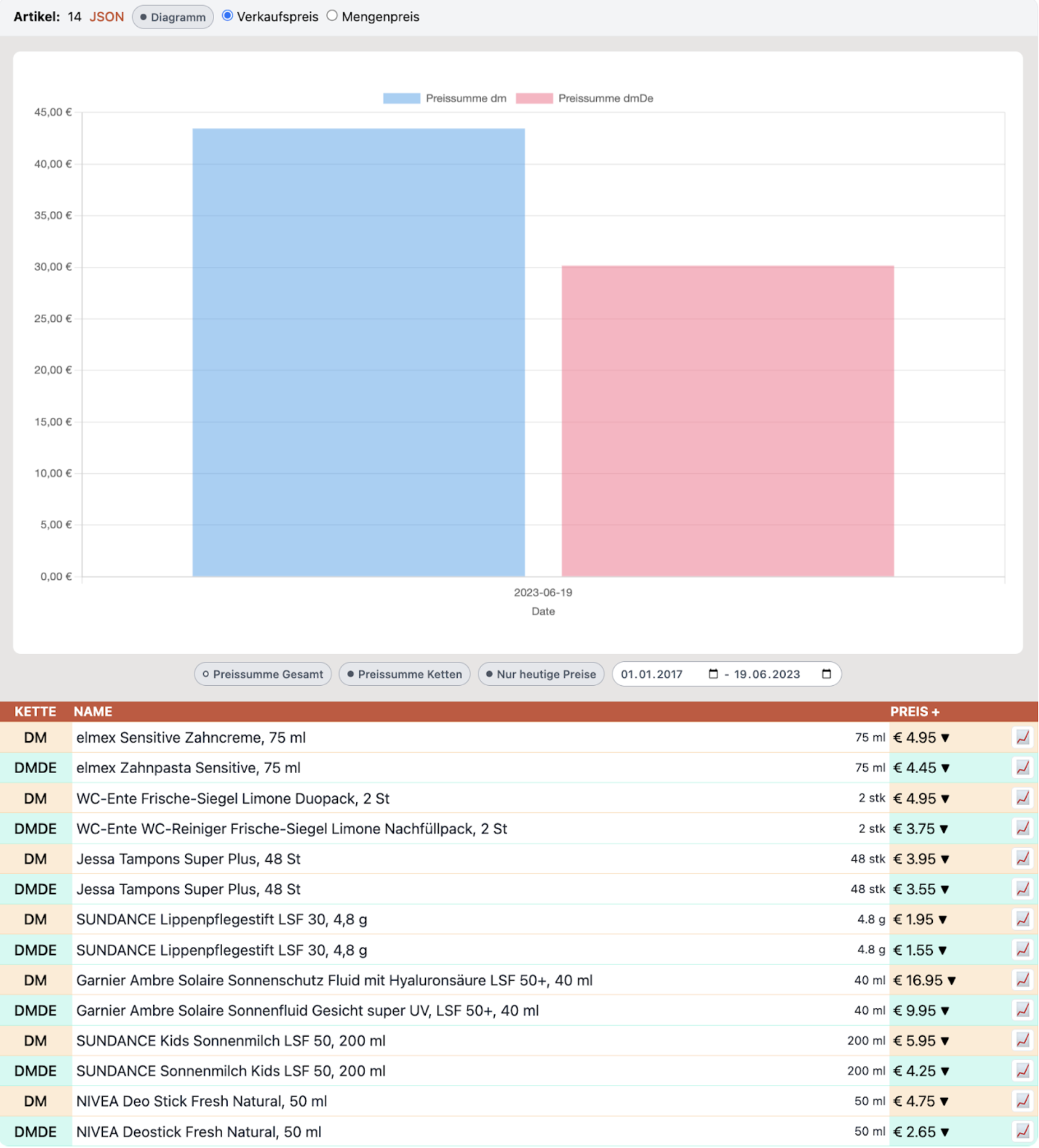Open chart for DMDE SUNDANCE Lippenpflegestift row
This screenshot has height=1148, width=1039.
coord(1023,950)
